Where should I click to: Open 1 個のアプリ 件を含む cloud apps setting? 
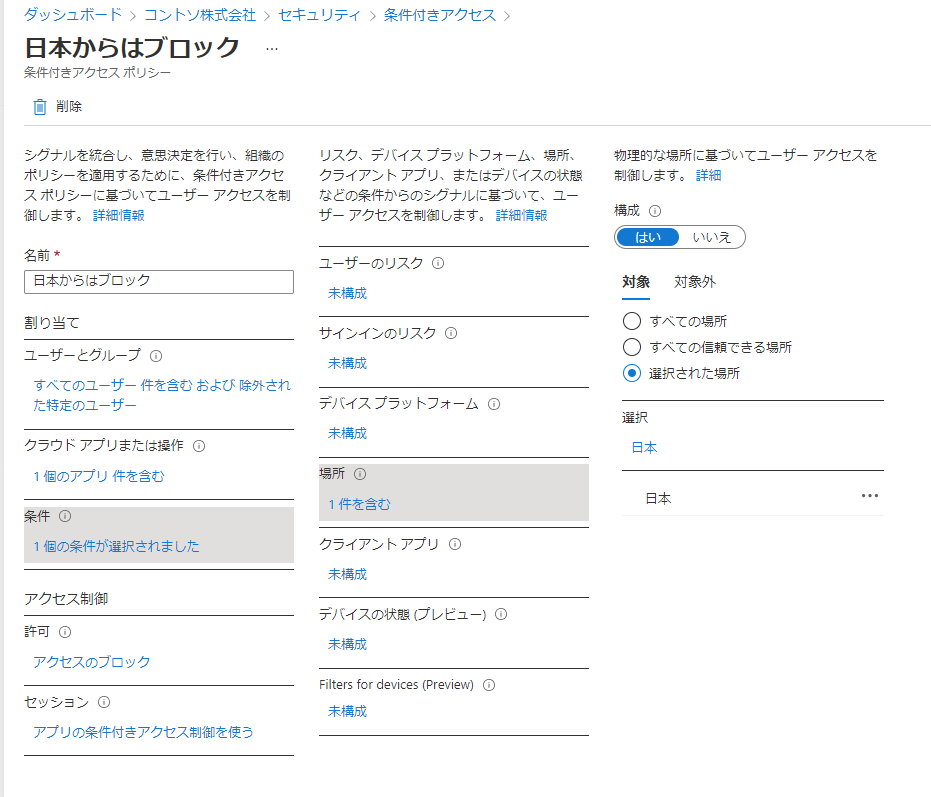pyautogui.click(x=99, y=476)
